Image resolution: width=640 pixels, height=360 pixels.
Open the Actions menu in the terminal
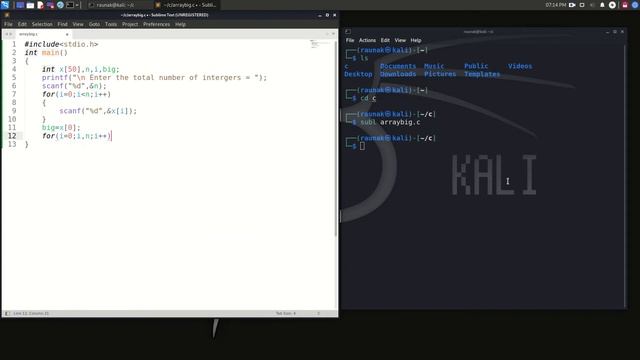point(367,40)
